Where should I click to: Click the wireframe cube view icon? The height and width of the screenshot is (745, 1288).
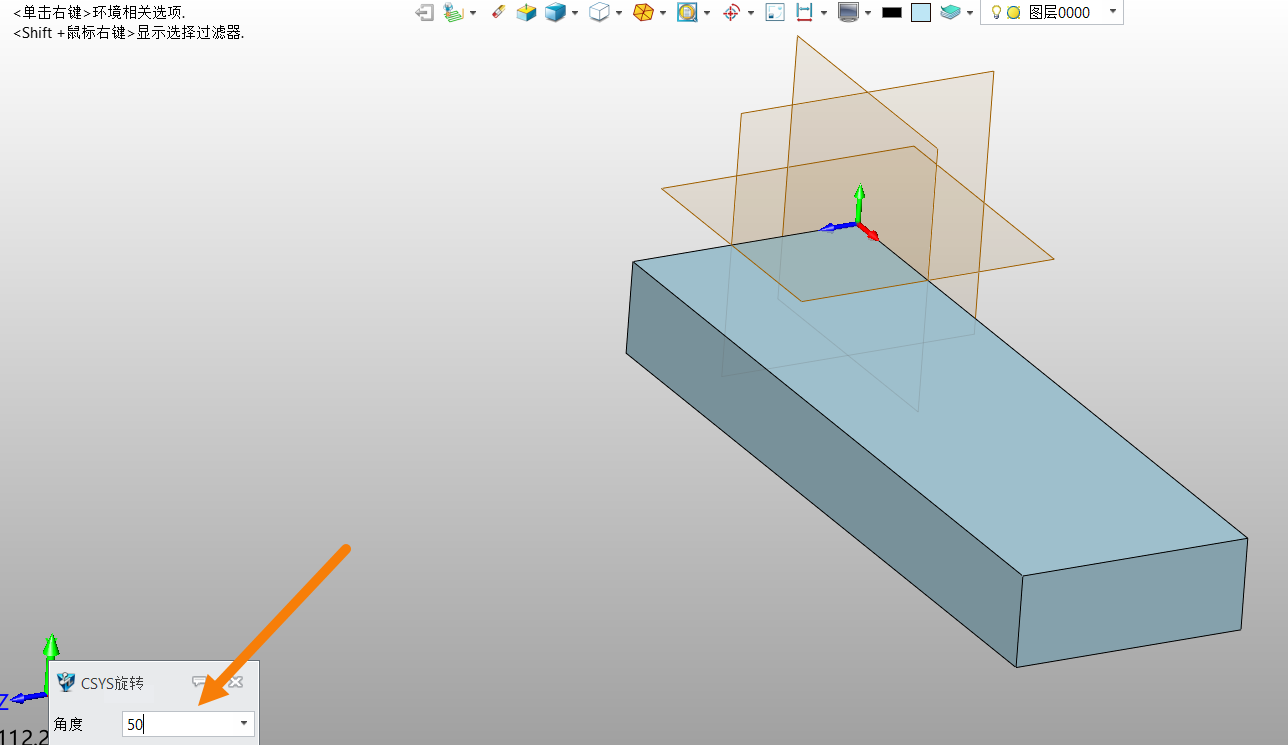(599, 13)
